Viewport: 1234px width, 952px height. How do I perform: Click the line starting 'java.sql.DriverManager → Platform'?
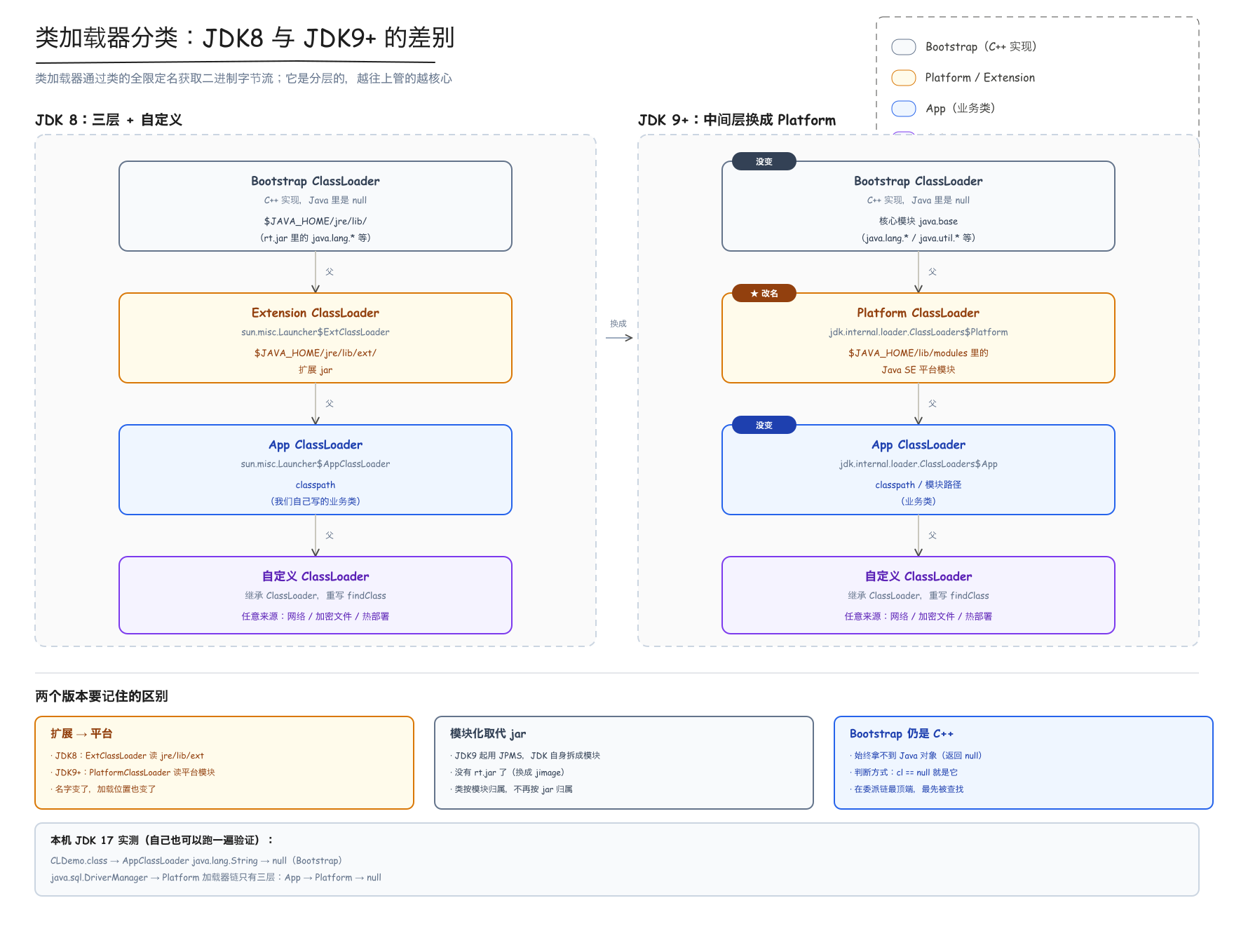[x=216, y=878]
